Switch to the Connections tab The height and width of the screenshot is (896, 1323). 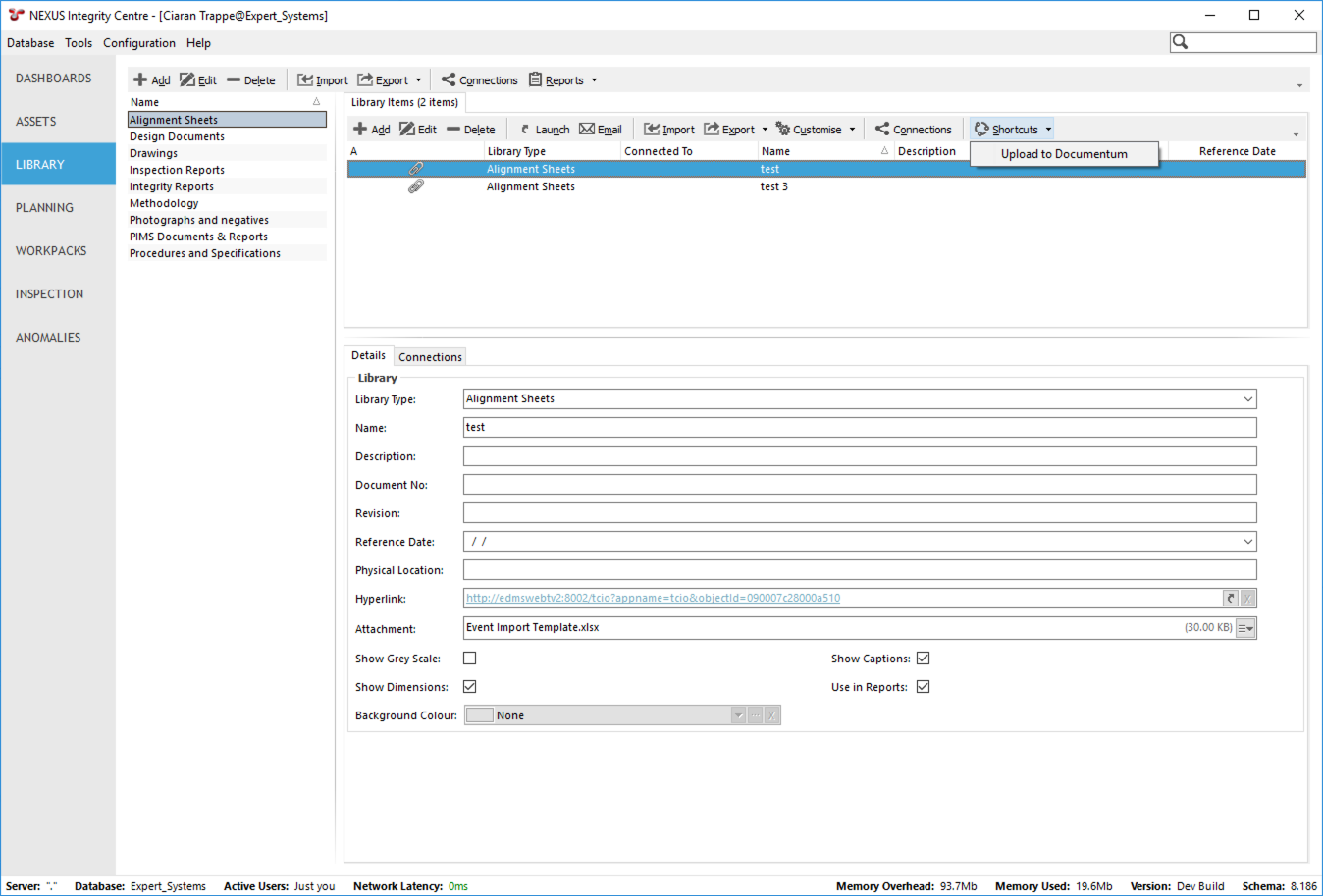click(430, 357)
